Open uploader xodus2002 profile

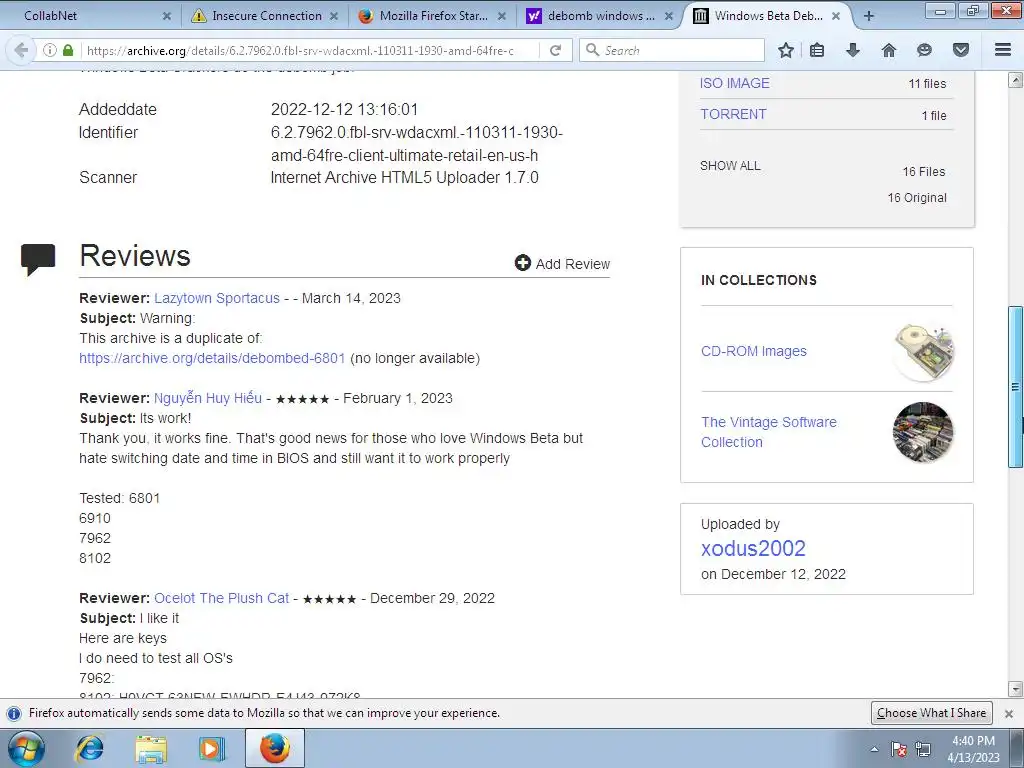tap(753, 549)
